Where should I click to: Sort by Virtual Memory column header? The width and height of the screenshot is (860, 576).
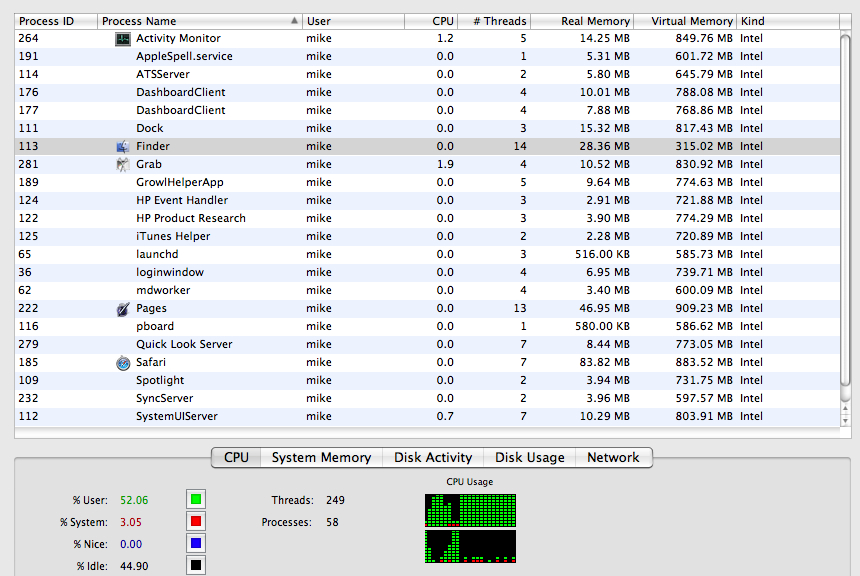(685, 21)
